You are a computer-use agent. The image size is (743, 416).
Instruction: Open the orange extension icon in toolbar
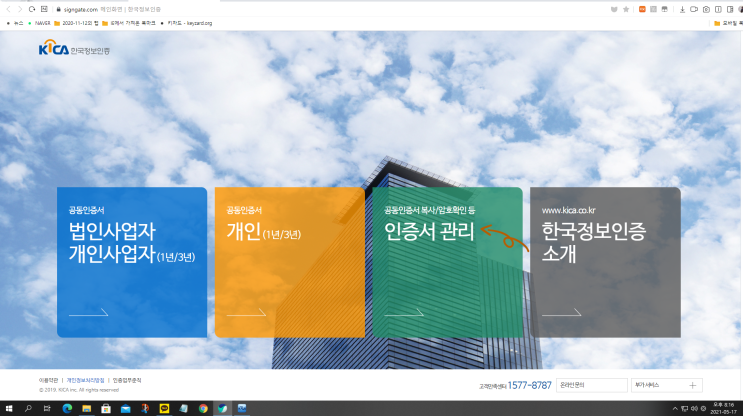pos(642,9)
